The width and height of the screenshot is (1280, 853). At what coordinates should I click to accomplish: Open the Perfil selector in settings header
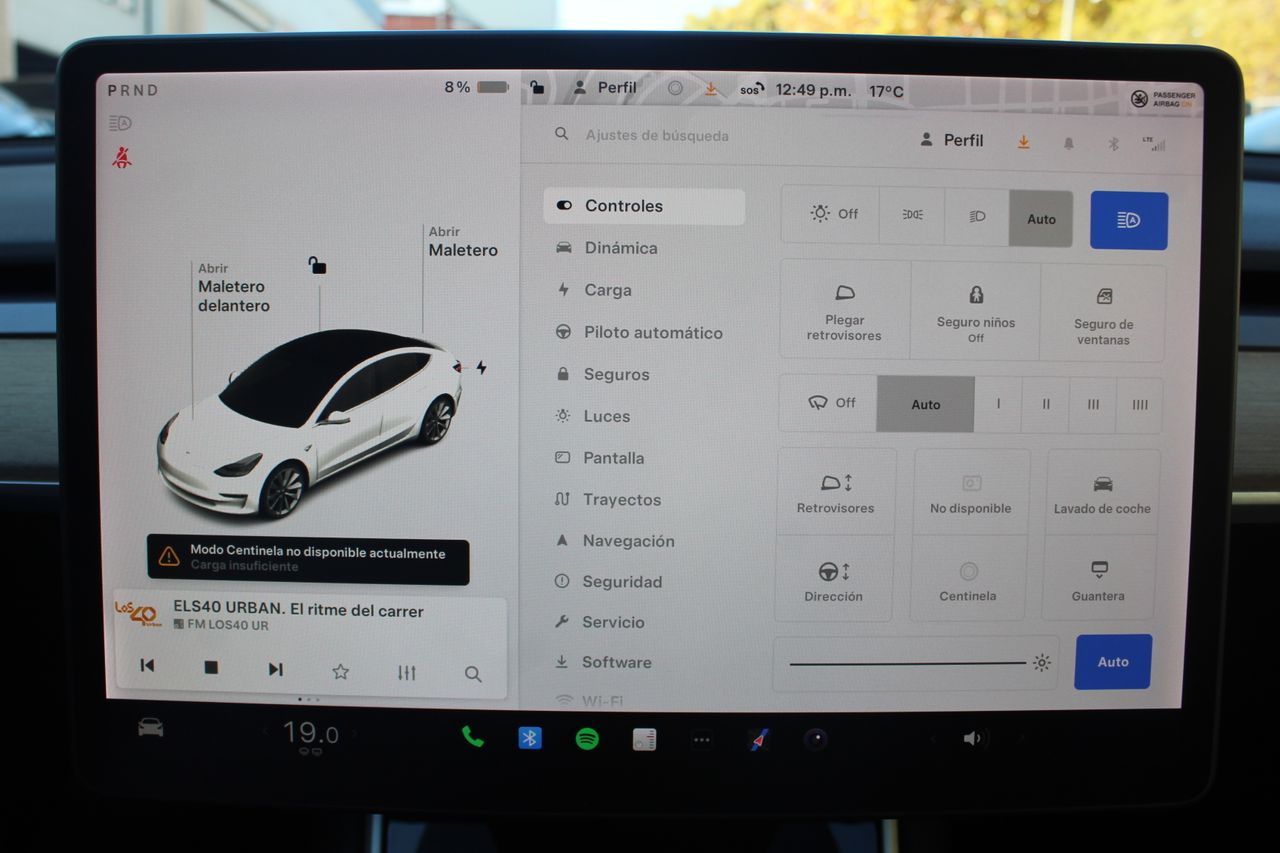952,140
